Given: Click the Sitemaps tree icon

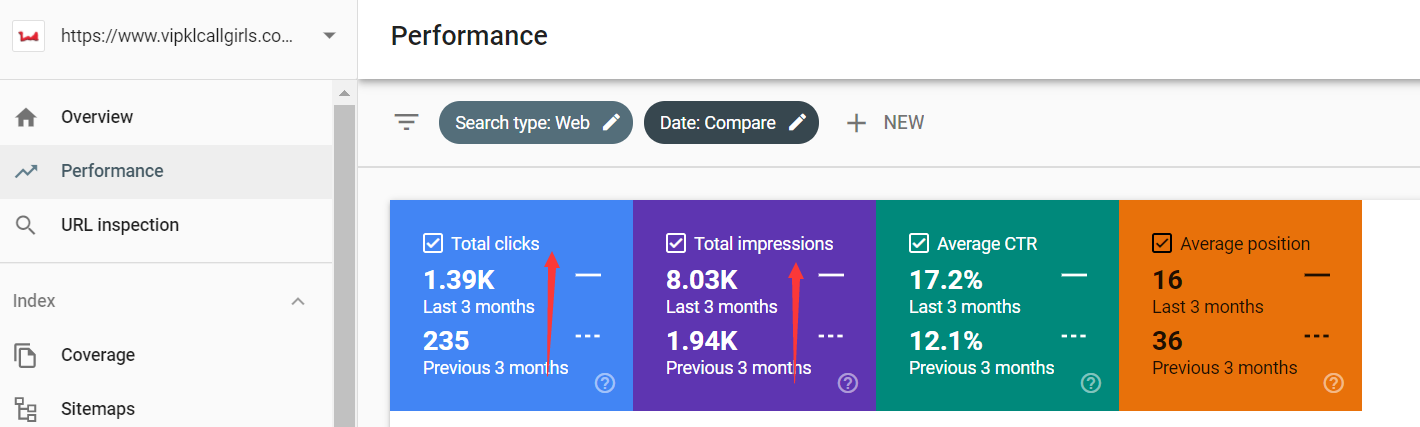Looking at the screenshot, I should [27, 409].
